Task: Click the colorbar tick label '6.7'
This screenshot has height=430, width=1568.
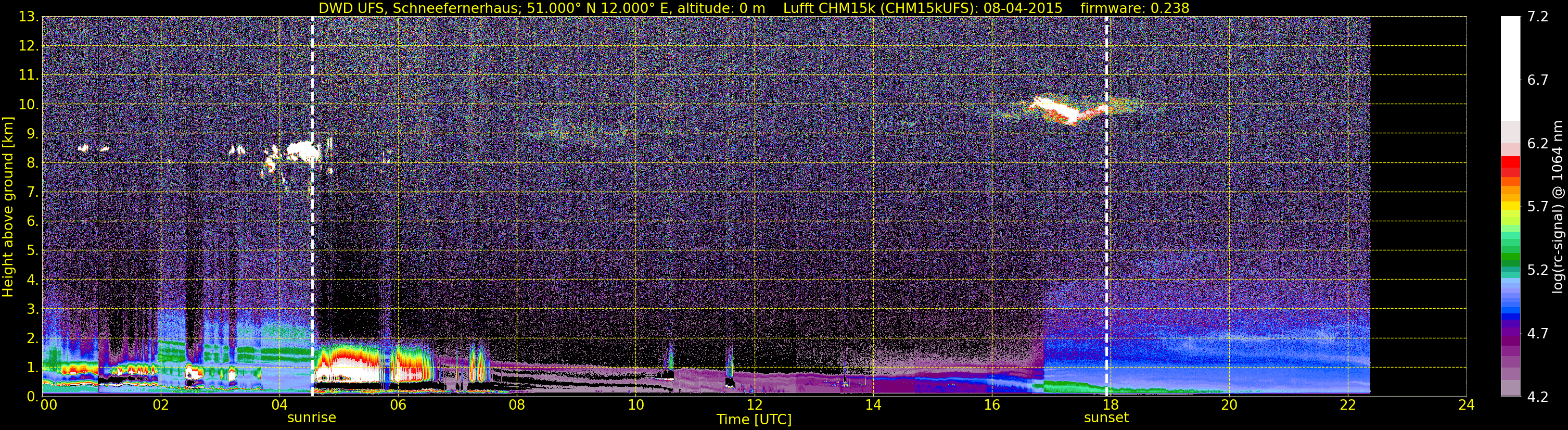Action: [x=1538, y=80]
